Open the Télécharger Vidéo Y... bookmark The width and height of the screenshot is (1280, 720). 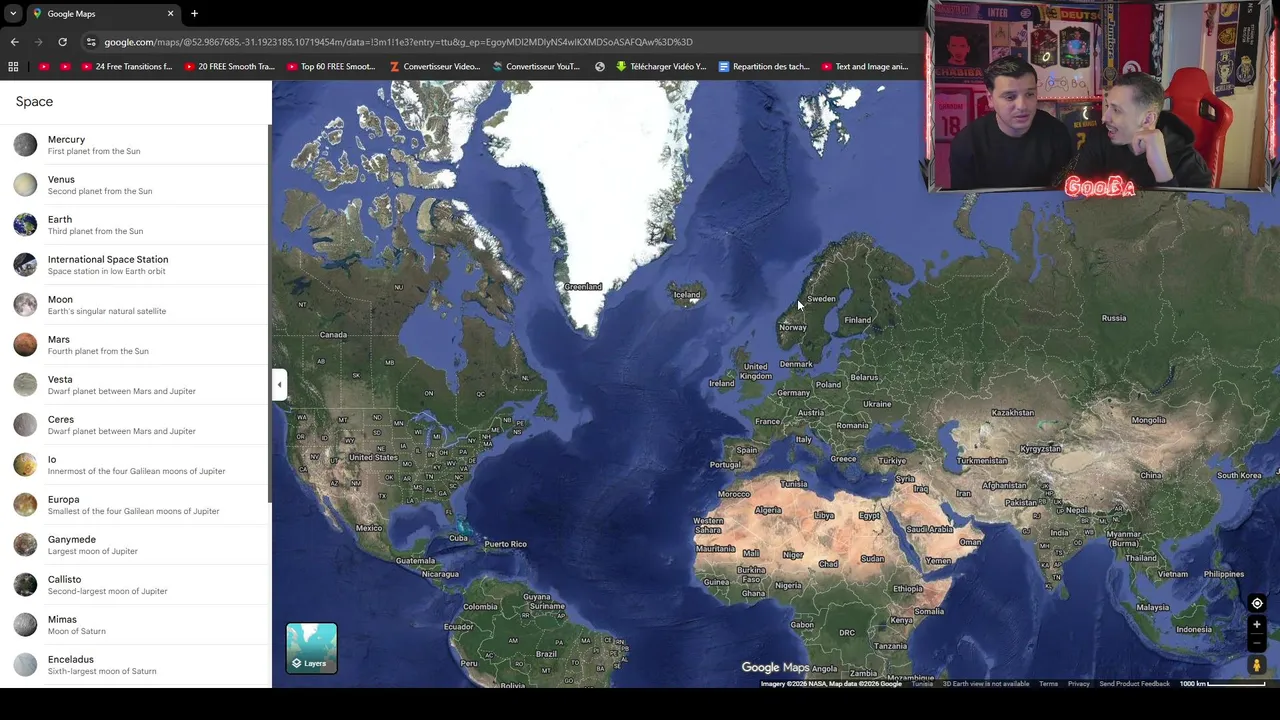tap(661, 67)
